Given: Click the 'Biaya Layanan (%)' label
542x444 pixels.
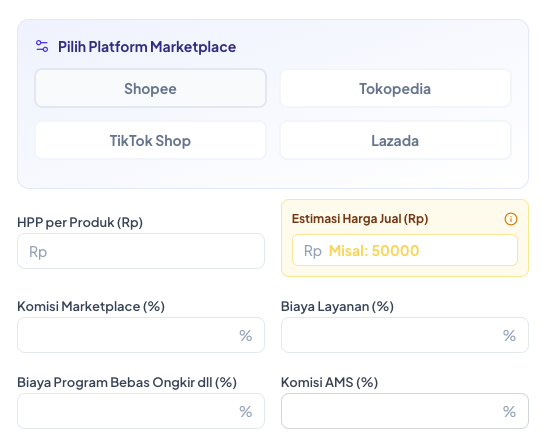Looking at the screenshot, I should pyautogui.click(x=337, y=306).
